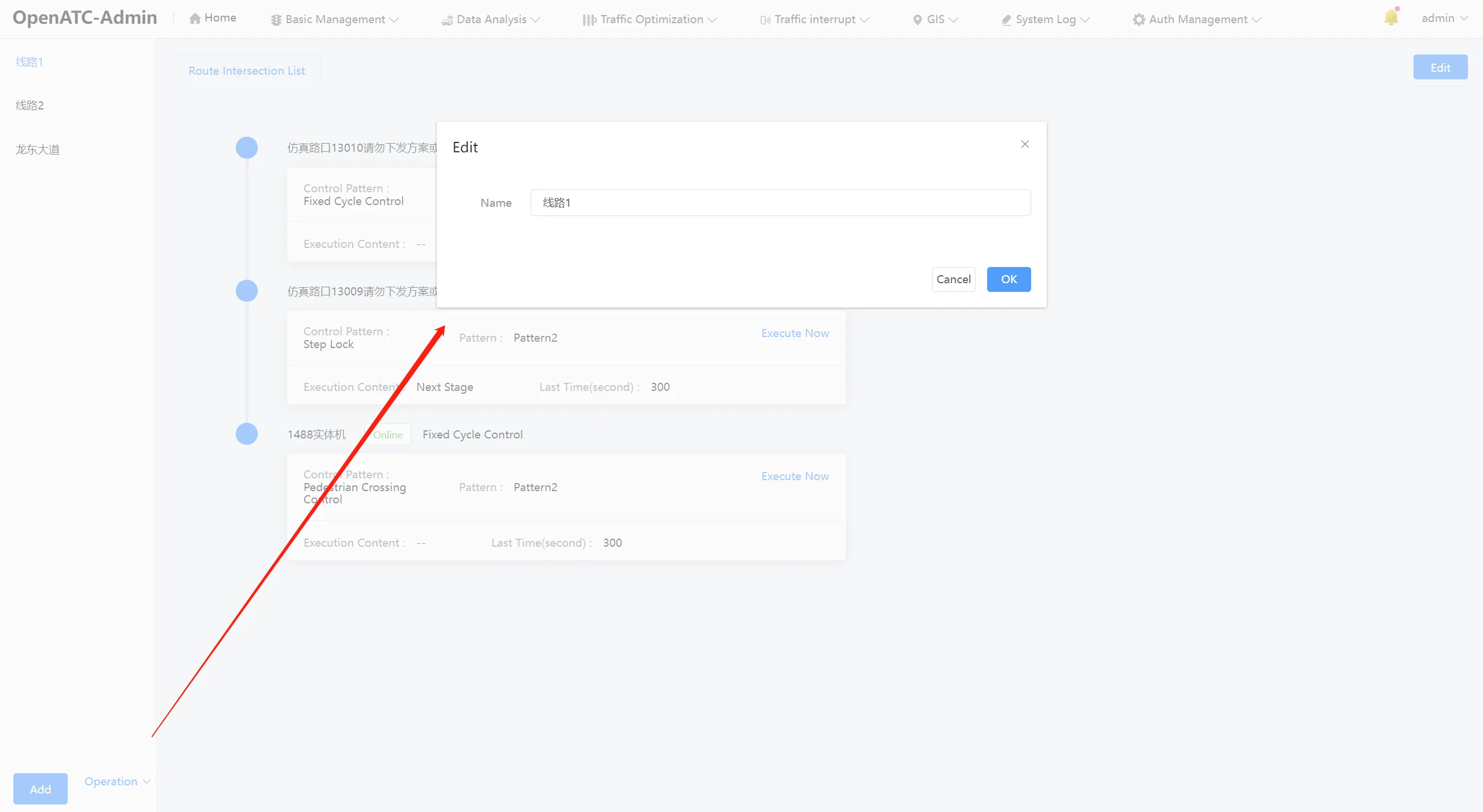Click the Add button in the sidebar
Image resolution: width=1483 pixels, height=812 pixels.
click(x=41, y=789)
